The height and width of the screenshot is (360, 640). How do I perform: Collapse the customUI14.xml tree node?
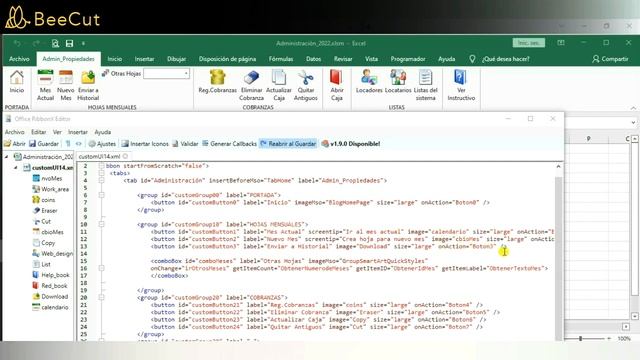tap(16, 168)
